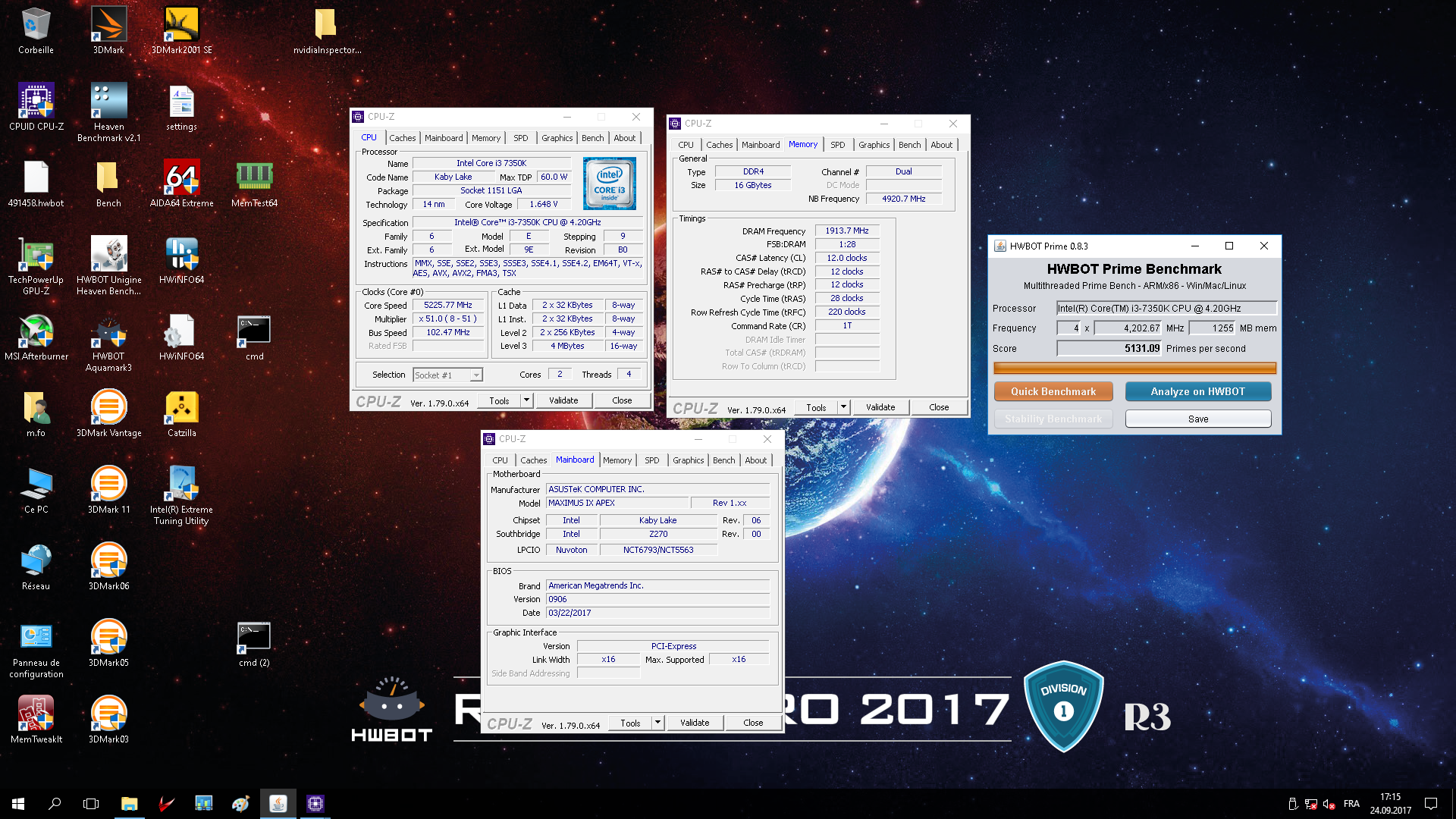Open 3DMark06 desktop shortcut
This screenshot has width=1456, height=819.
(108, 566)
